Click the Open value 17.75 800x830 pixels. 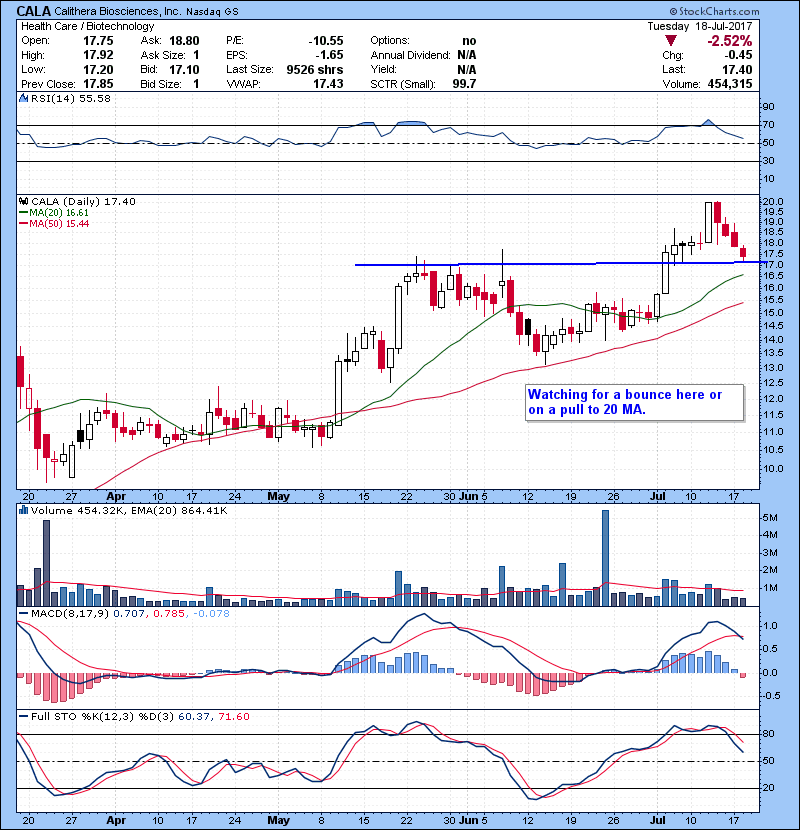point(98,41)
